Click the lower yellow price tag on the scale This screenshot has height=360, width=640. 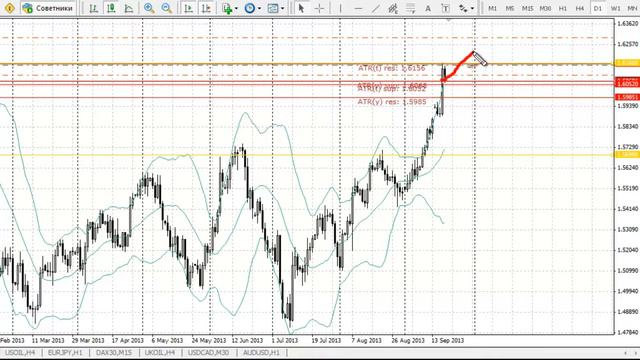(x=627, y=155)
